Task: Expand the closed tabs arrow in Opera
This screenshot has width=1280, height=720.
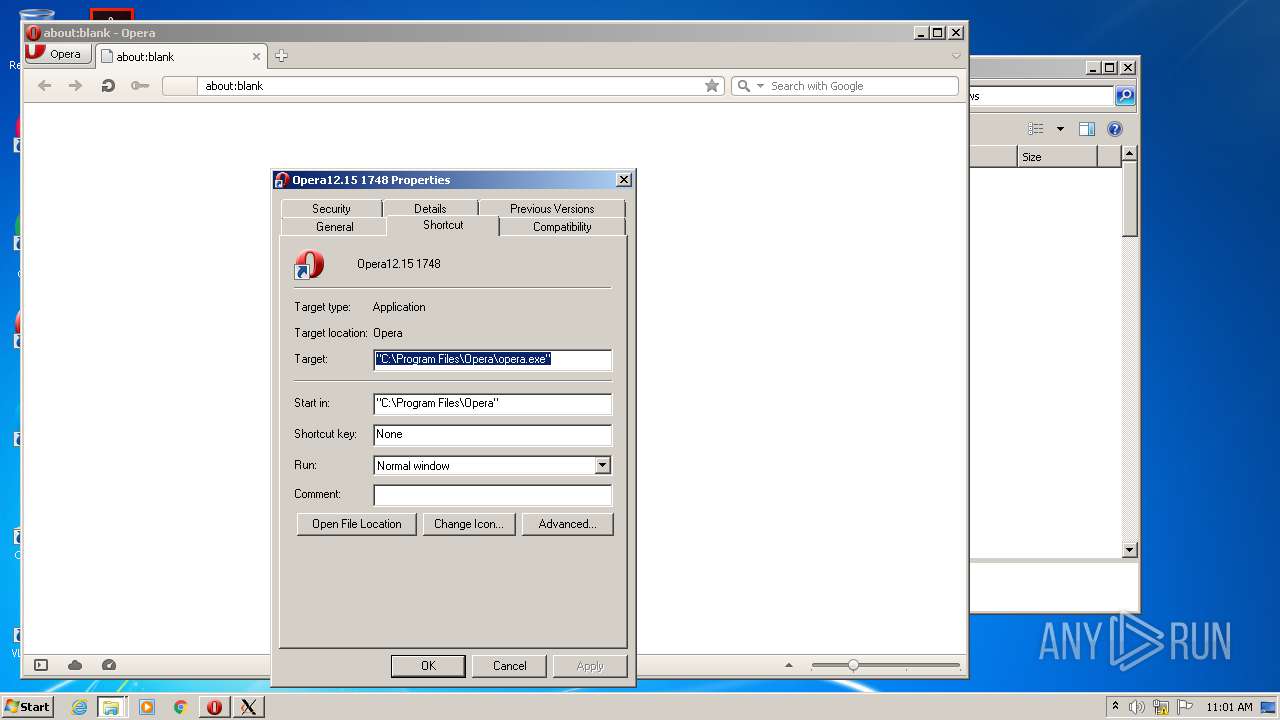Action: (956, 56)
